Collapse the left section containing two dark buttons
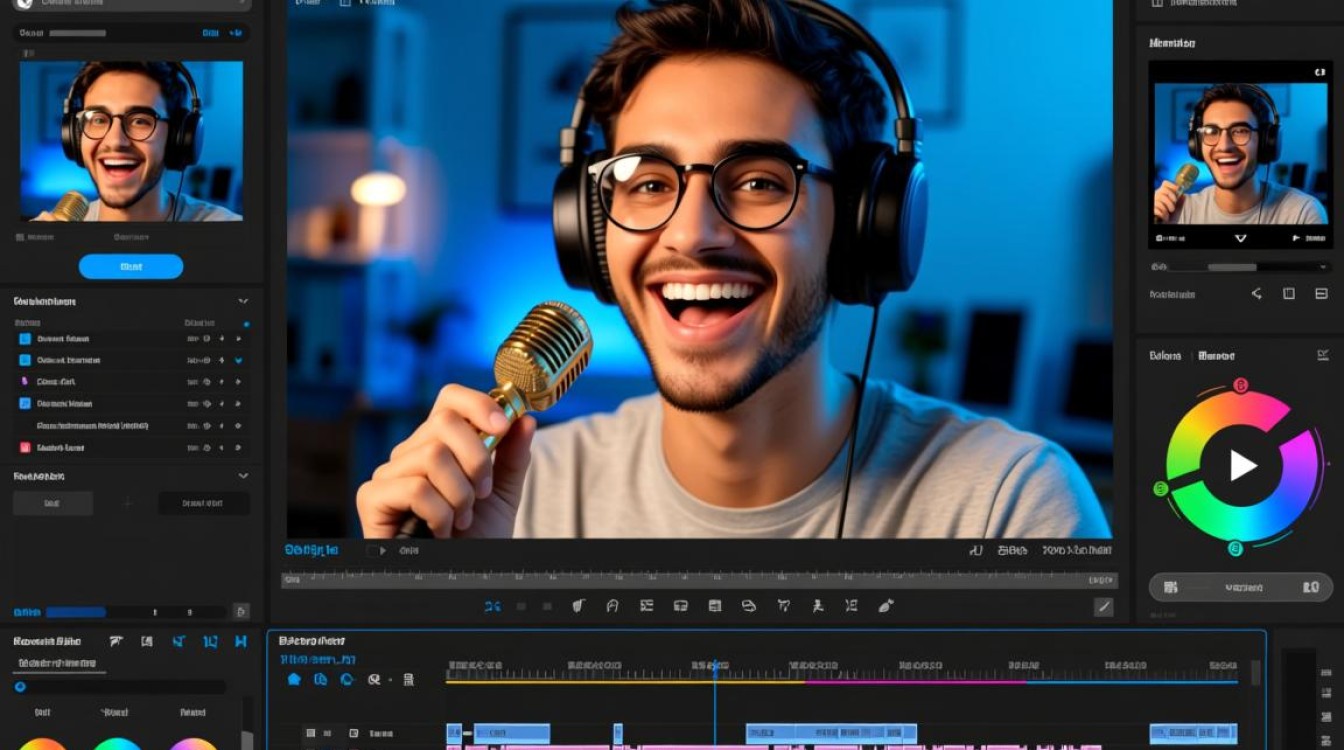 [x=243, y=477]
